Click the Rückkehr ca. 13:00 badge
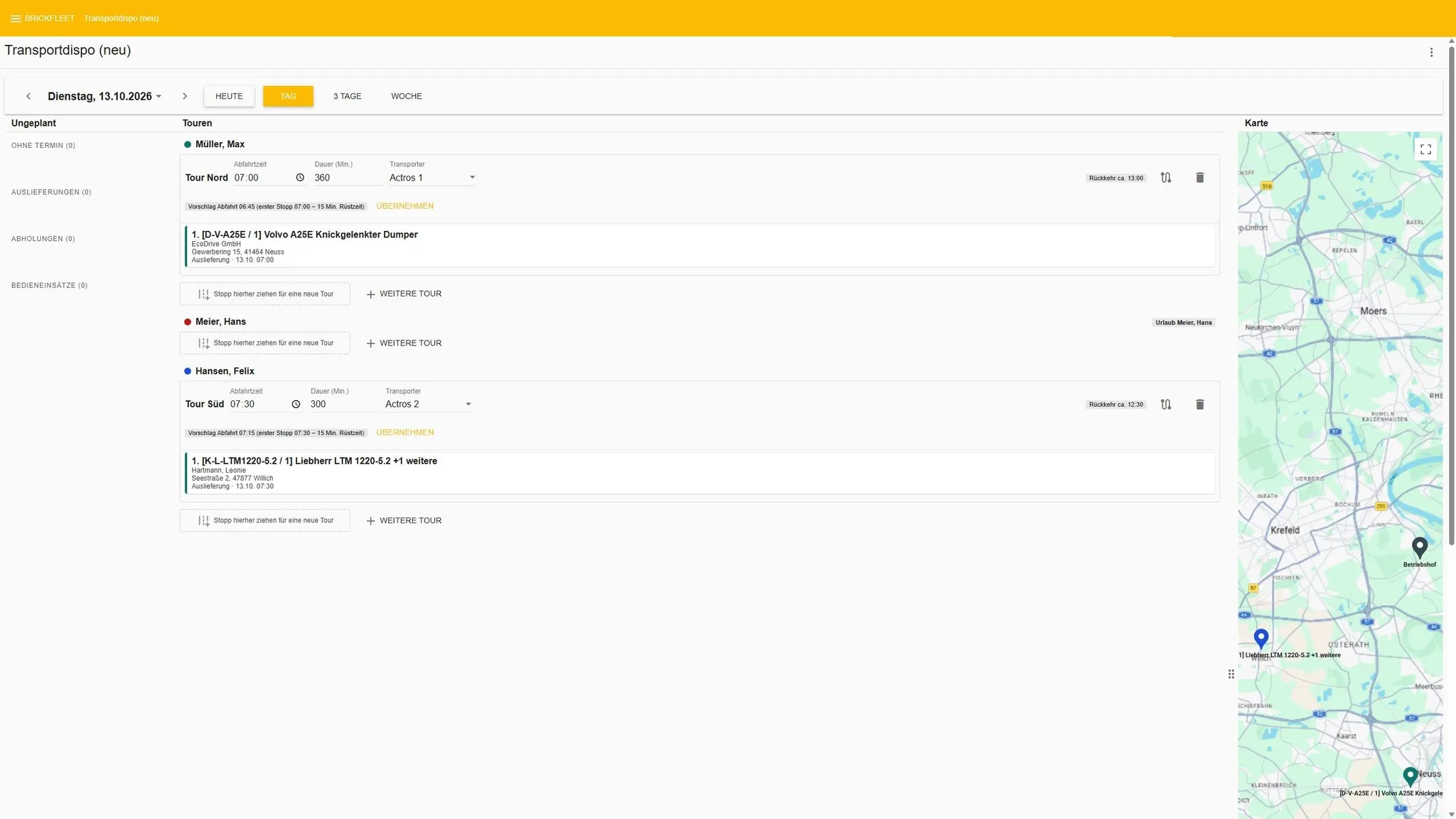Viewport: 1456px width, 819px height. [1116, 178]
